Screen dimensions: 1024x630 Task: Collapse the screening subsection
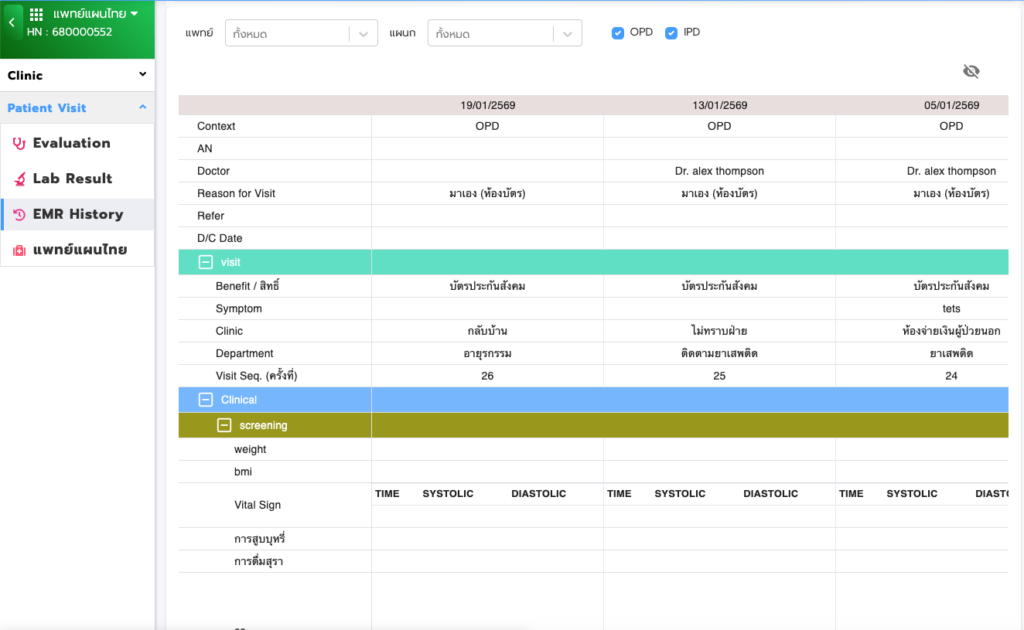(x=224, y=426)
